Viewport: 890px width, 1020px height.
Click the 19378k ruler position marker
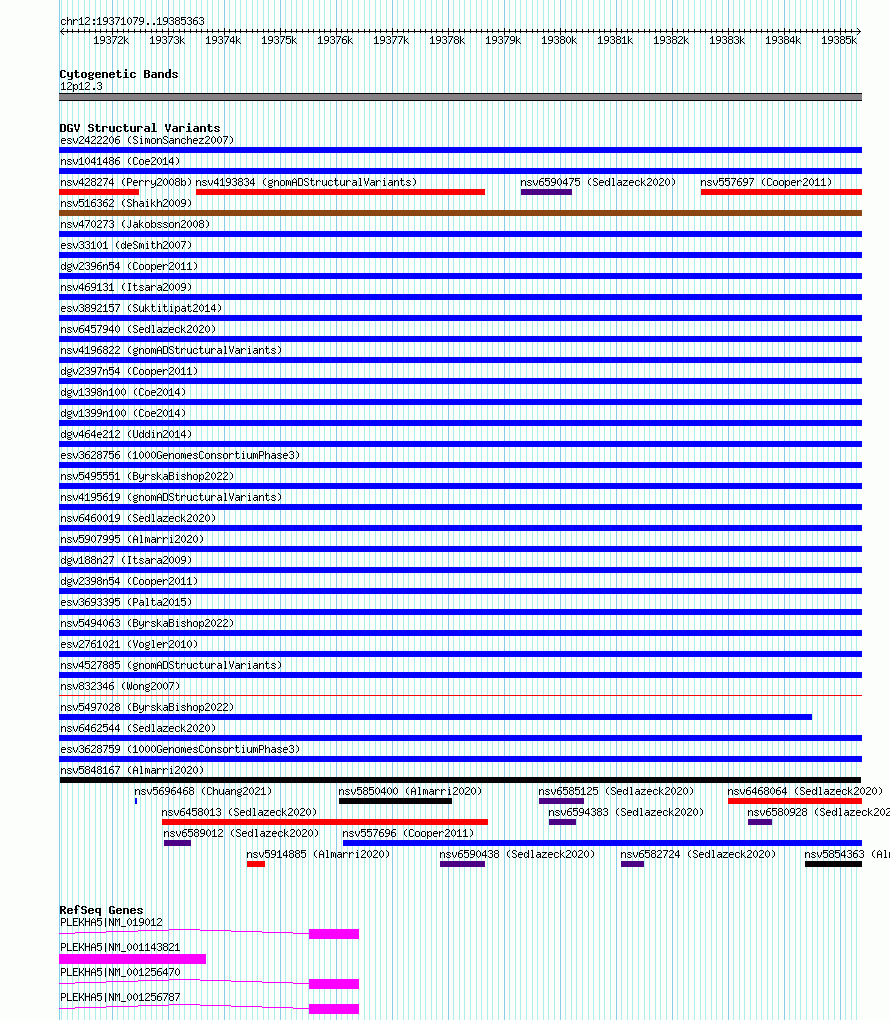pyautogui.click(x=447, y=40)
